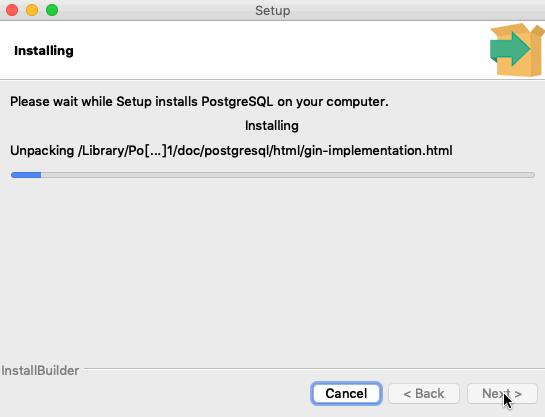
Task: Minimize the Setup window using the yellow button
Action: tap(32, 10)
